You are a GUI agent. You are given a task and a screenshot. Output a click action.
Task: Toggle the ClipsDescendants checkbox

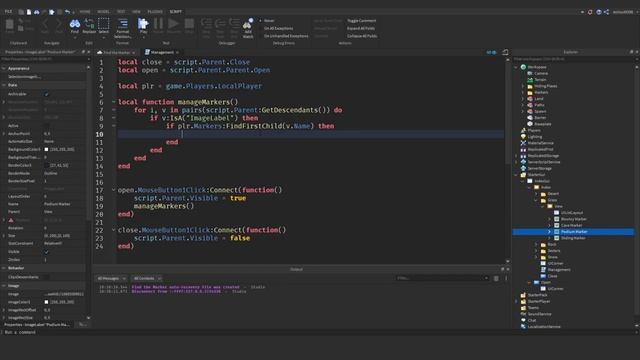(x=46, y=277)
